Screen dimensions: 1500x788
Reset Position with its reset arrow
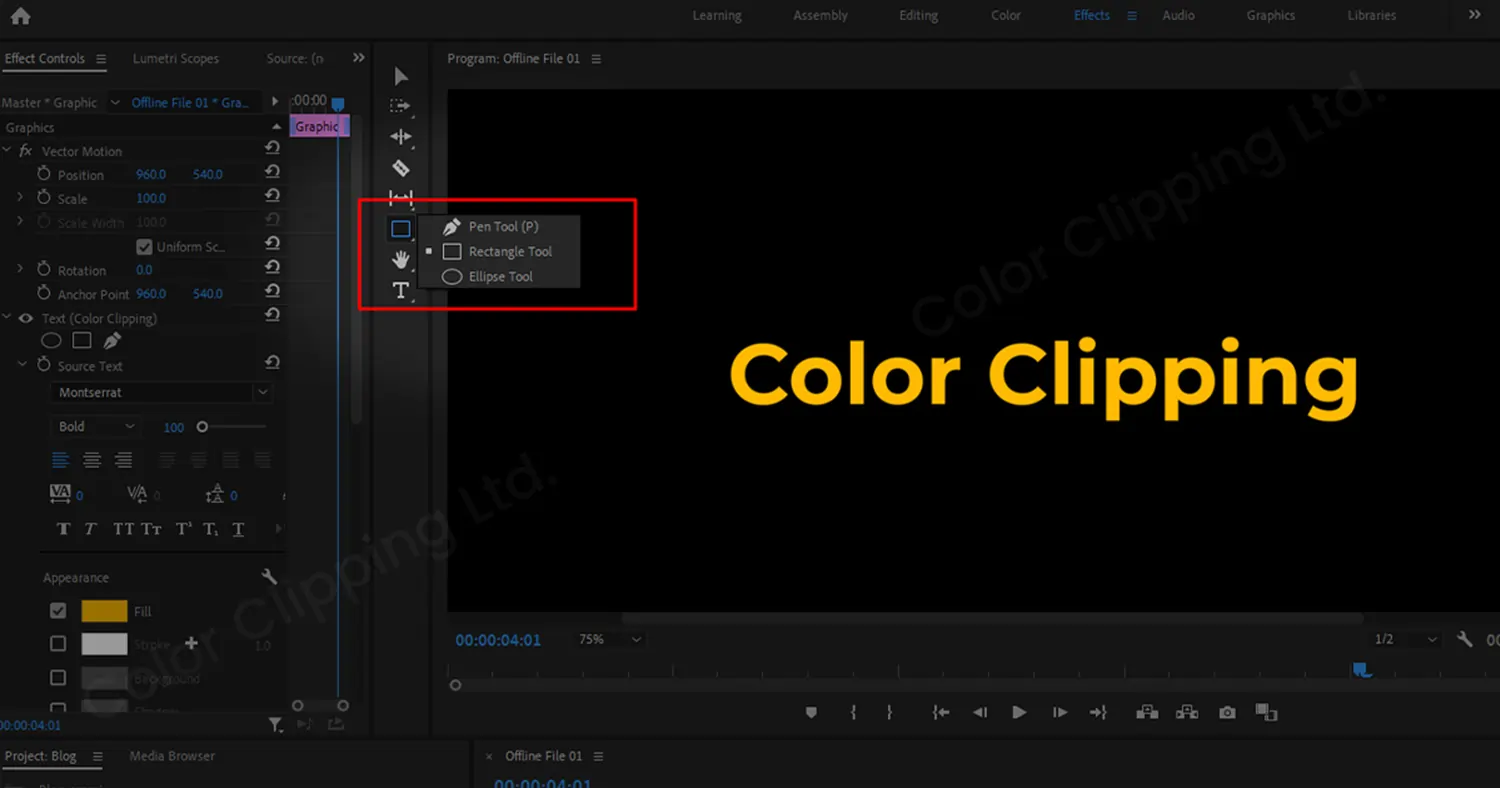coord(271,173)
